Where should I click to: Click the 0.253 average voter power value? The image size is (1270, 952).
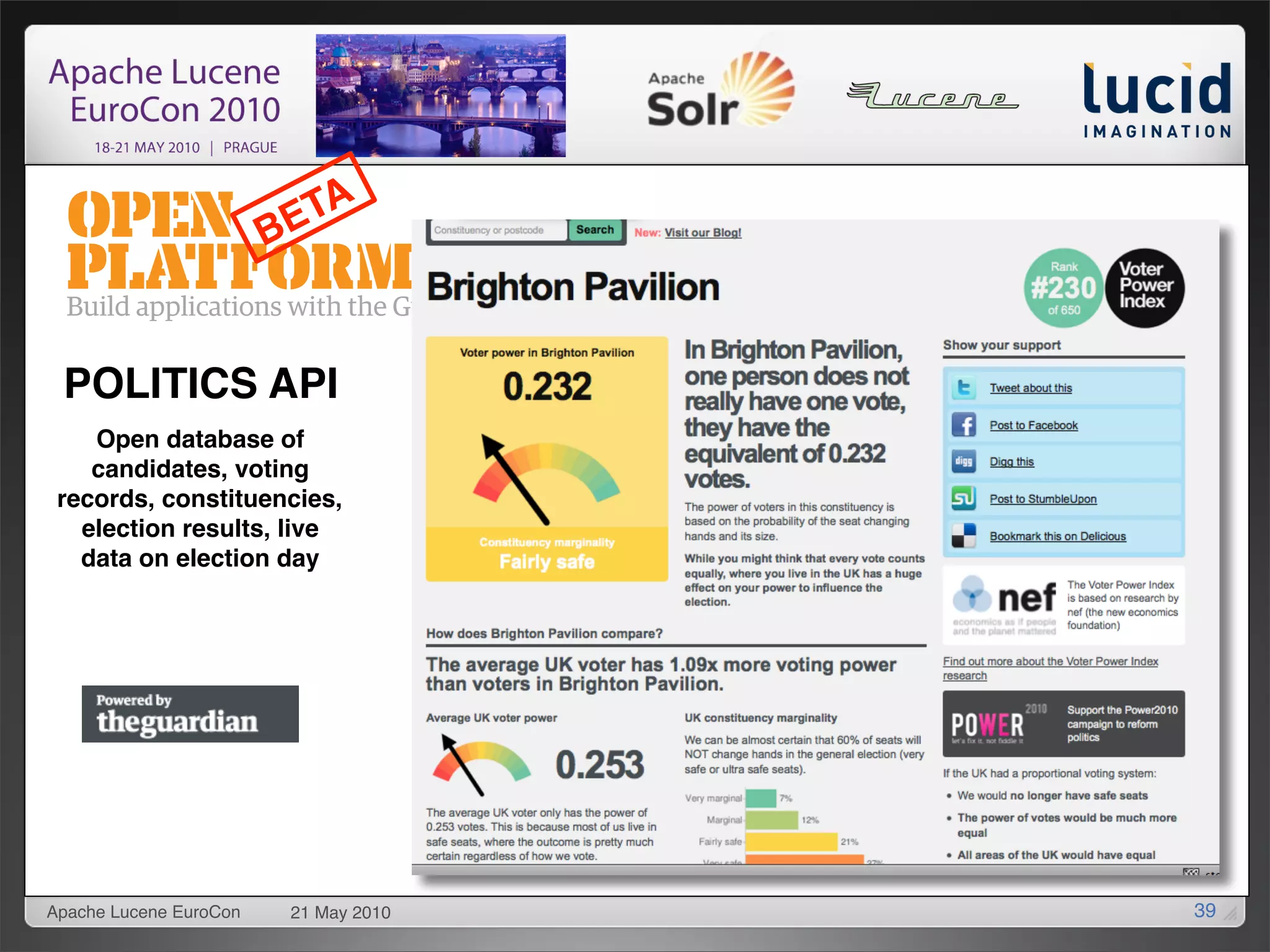pos(600,765)
